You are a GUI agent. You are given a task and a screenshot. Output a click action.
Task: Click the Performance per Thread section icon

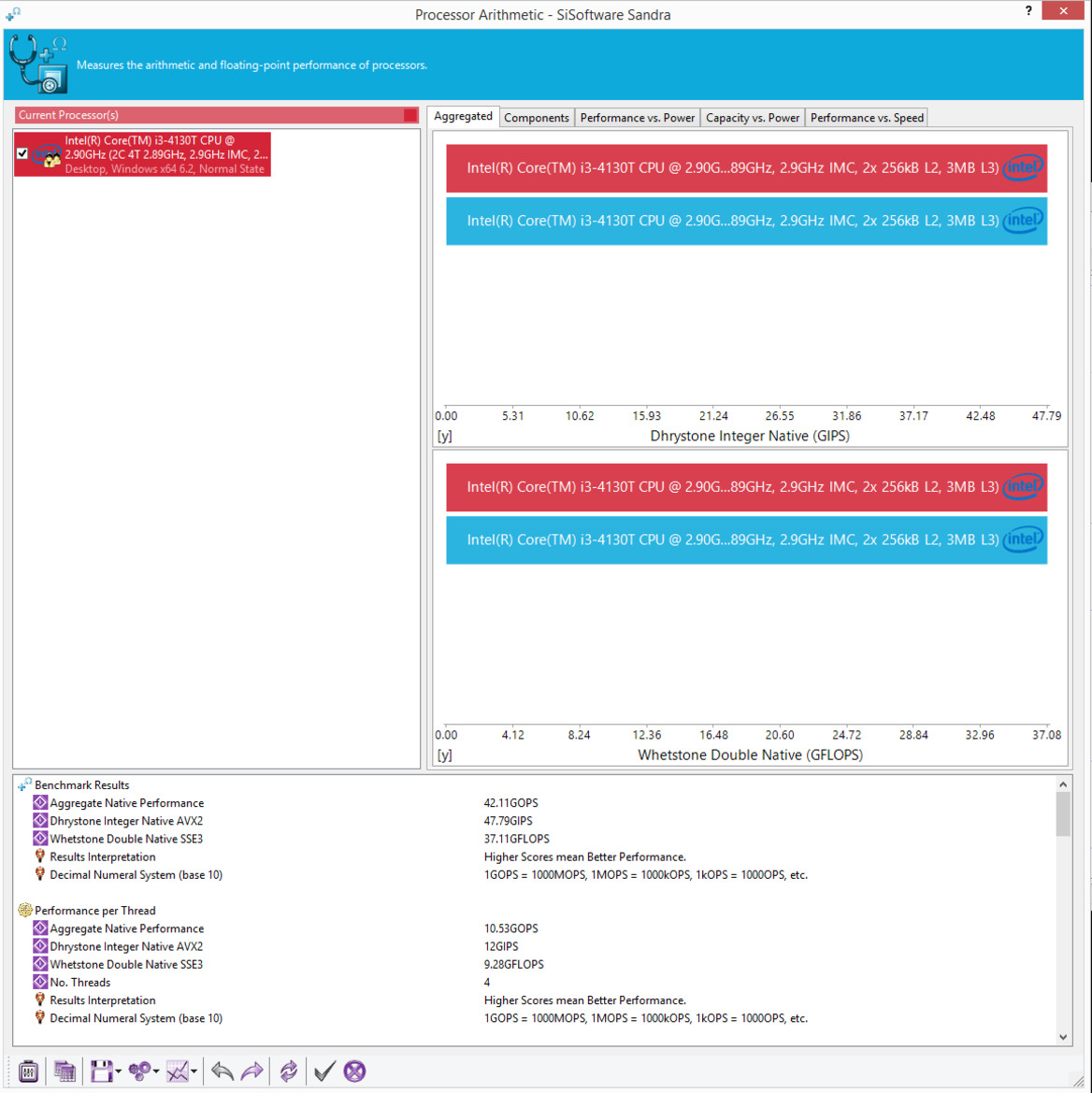click(24, 911)
